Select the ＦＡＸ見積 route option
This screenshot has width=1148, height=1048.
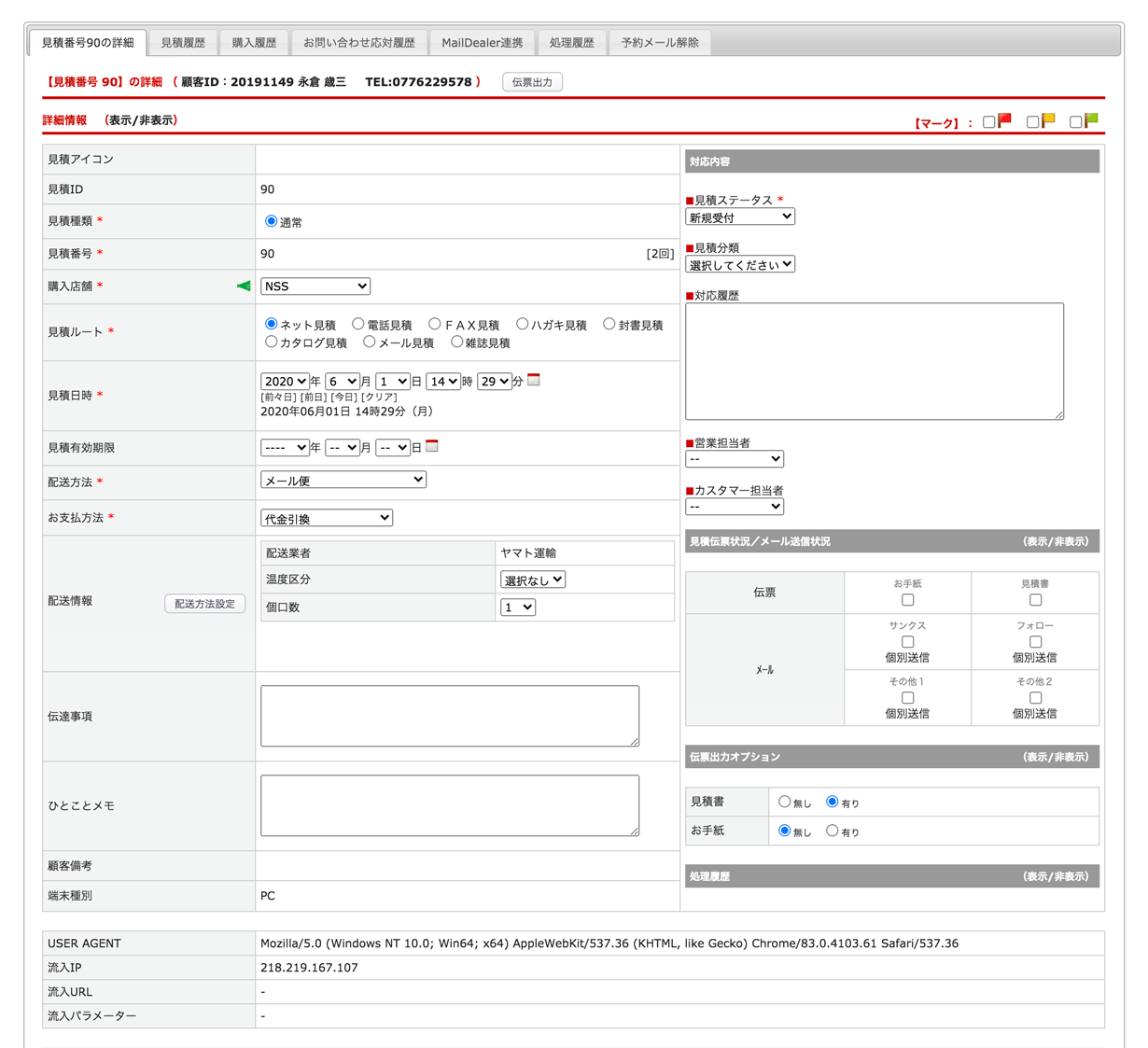434,324
